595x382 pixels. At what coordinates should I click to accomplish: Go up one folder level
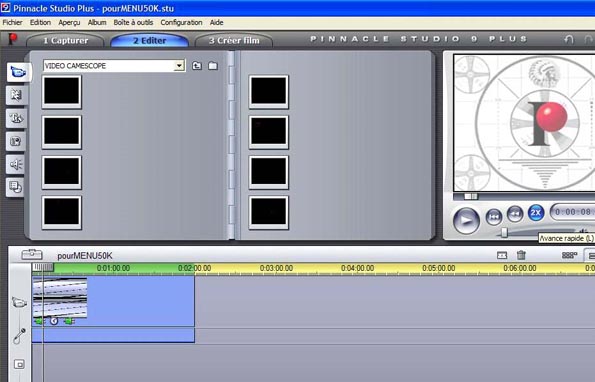pos(197,66)
